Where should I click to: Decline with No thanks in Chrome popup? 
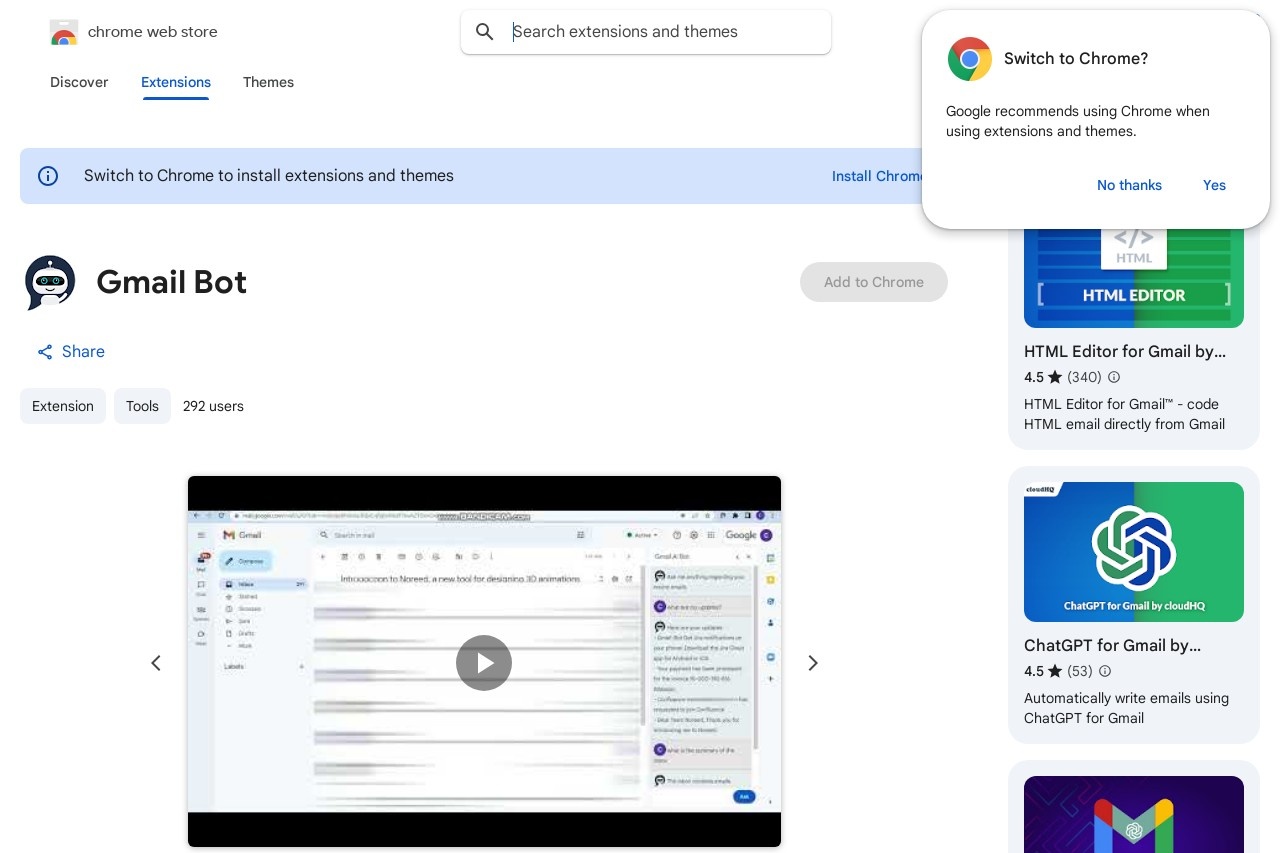click(x=1129, y=185)
